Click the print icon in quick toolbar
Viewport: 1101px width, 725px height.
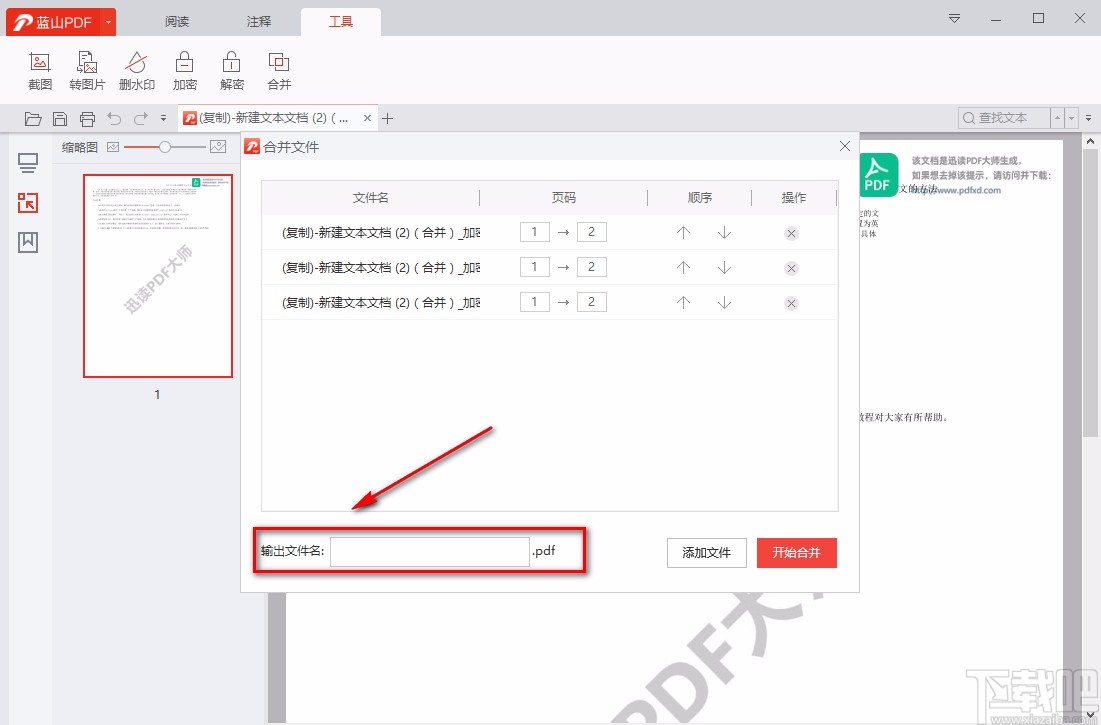coord(87,119)
